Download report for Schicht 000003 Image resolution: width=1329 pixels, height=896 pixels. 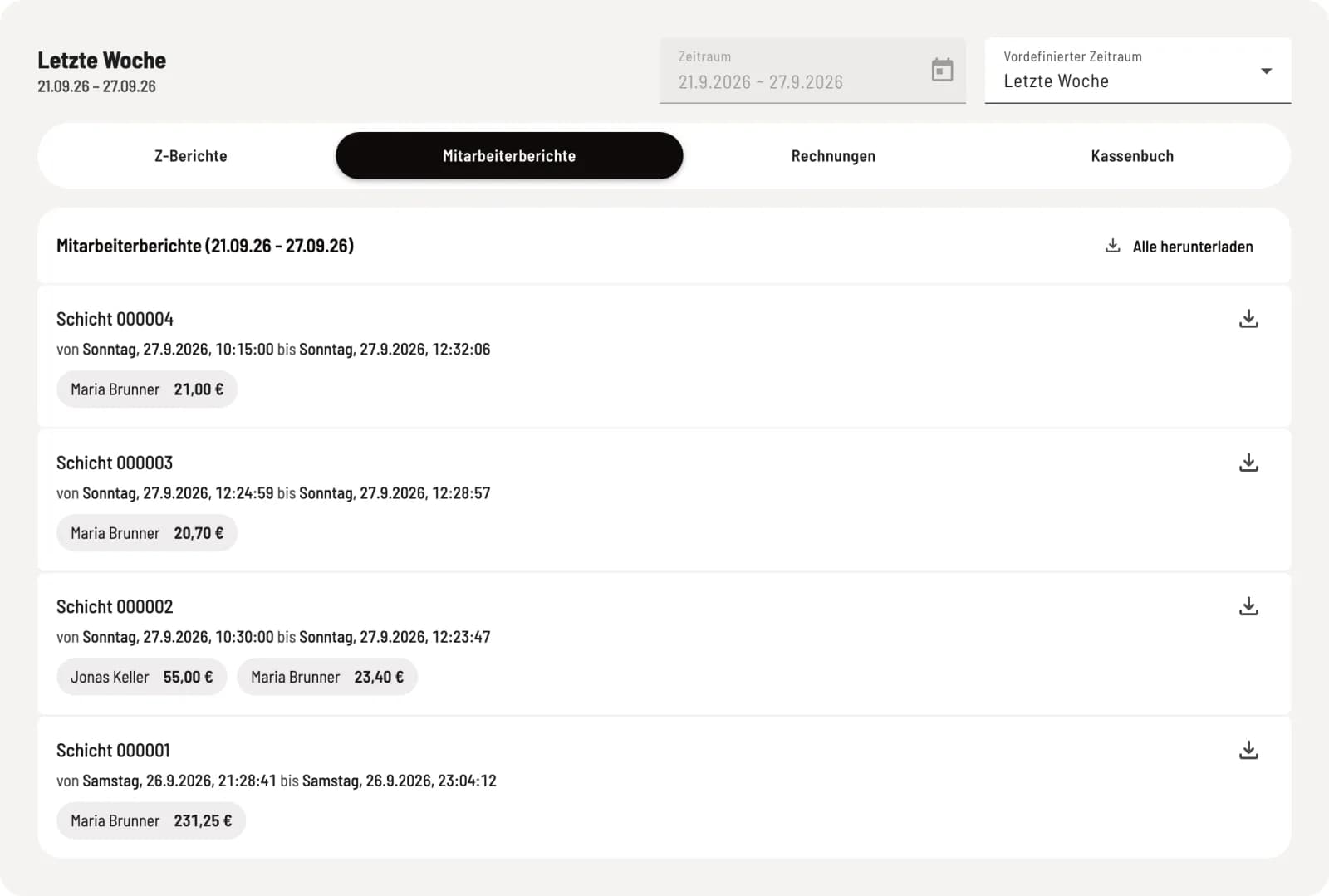point(1248,463)
